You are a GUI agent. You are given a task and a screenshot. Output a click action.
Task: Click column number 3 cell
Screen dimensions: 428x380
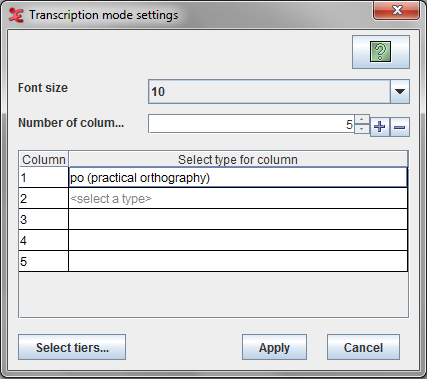tap(44, 220)
